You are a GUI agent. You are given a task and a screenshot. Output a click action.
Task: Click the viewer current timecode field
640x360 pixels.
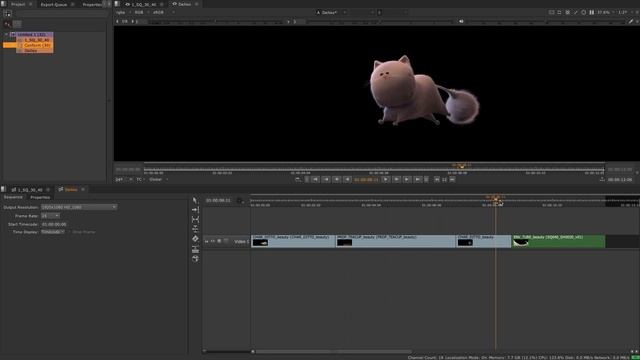tap(366, 180)
